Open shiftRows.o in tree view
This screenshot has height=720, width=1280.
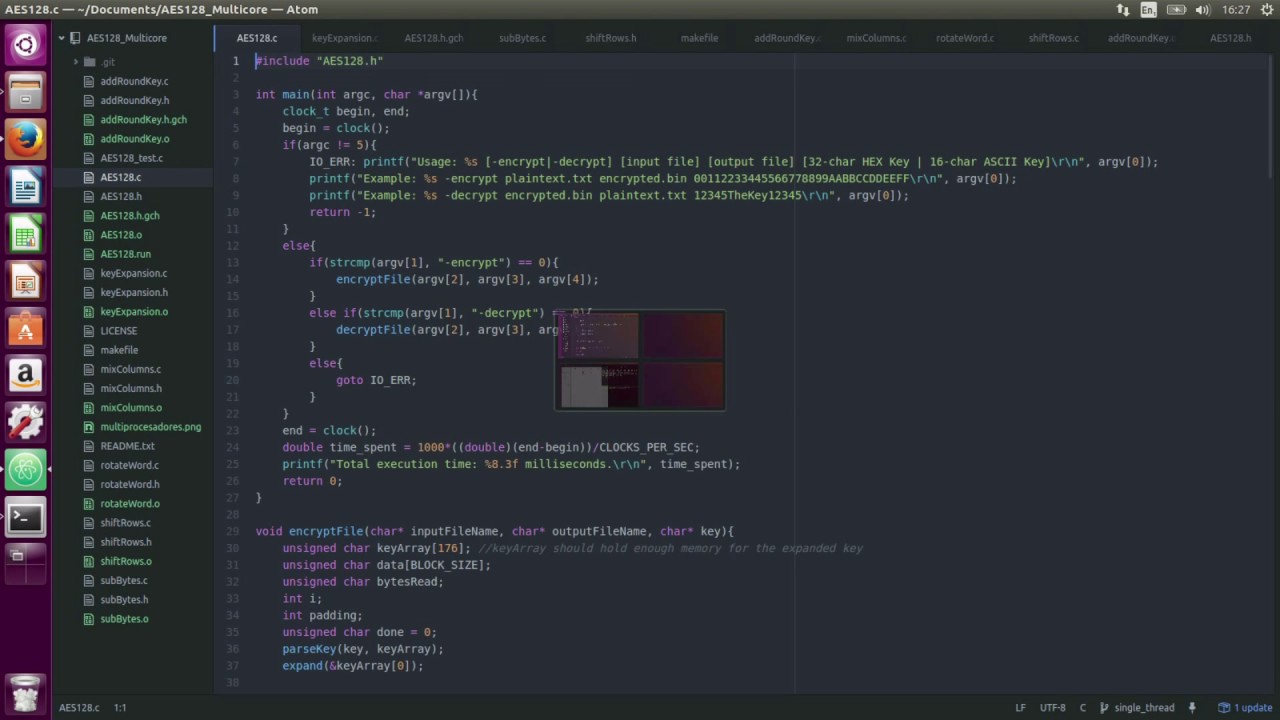coord(126,561)
